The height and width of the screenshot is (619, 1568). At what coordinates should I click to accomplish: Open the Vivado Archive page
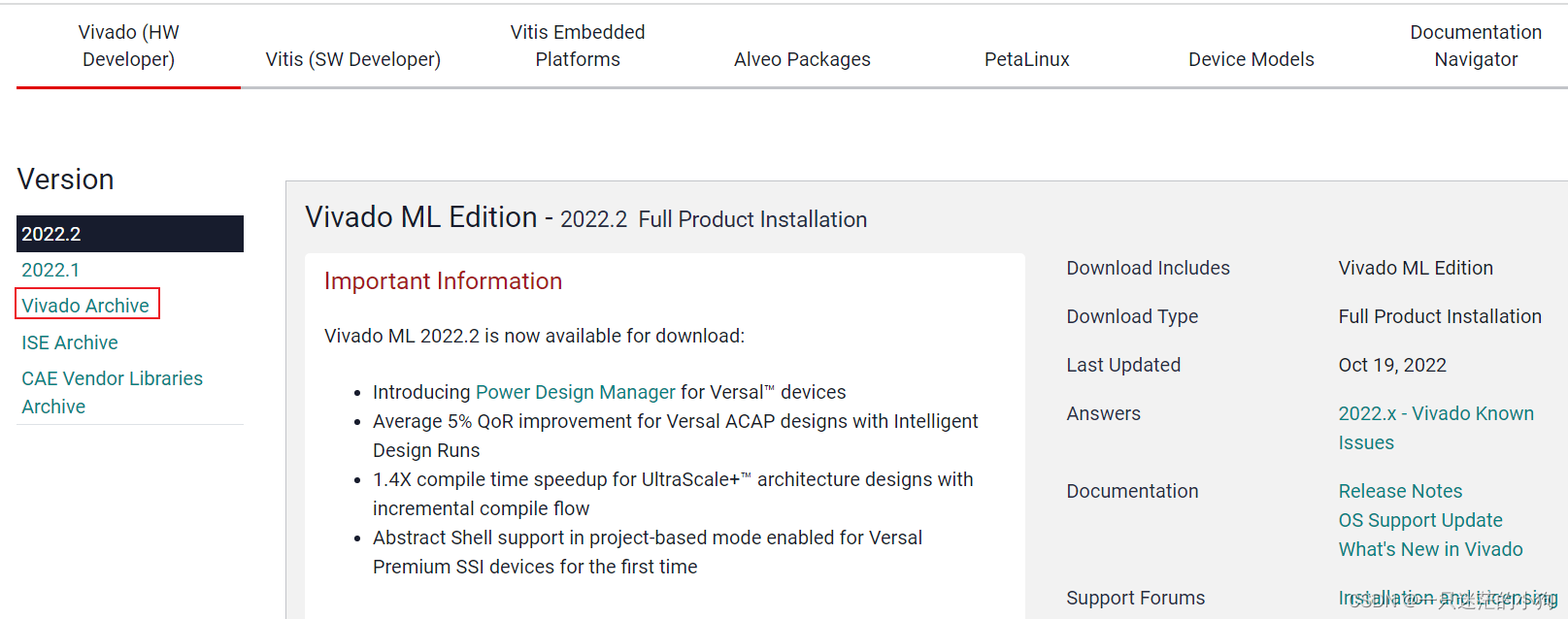pyautogui.click(x=86, y=305)
